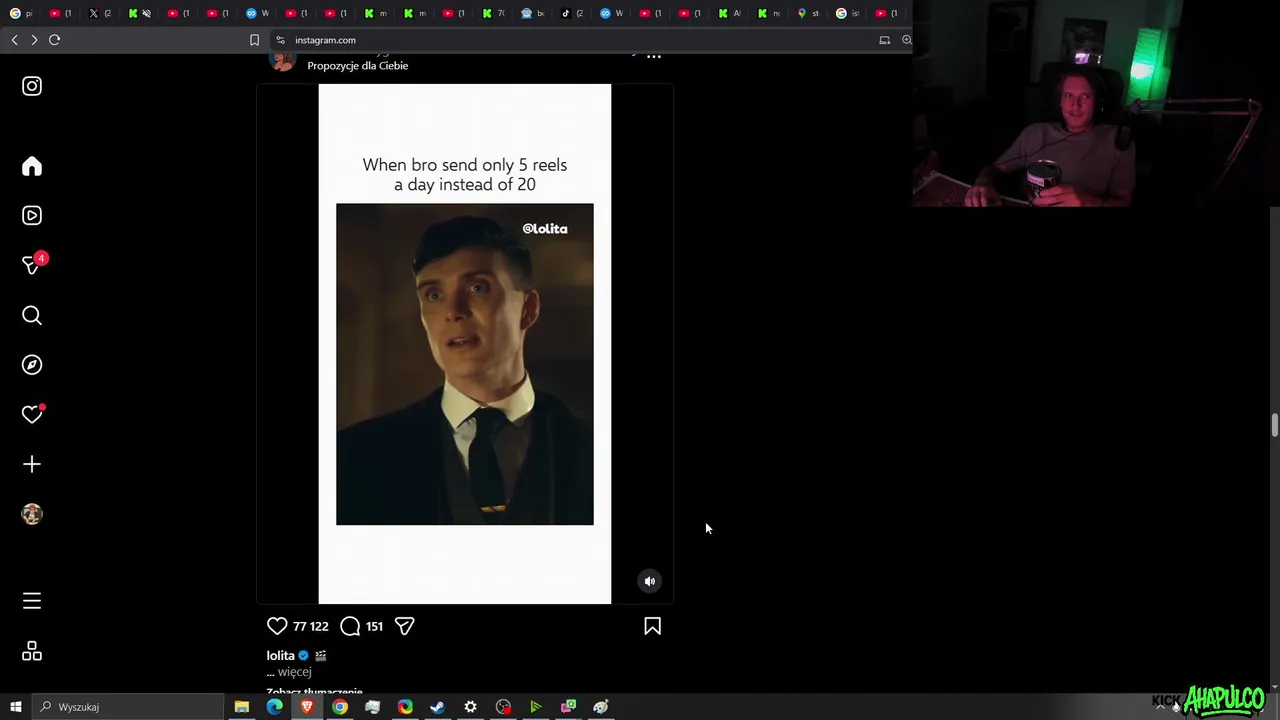
Task: Open Steam from the taskbar
Action: coord(437,707)
